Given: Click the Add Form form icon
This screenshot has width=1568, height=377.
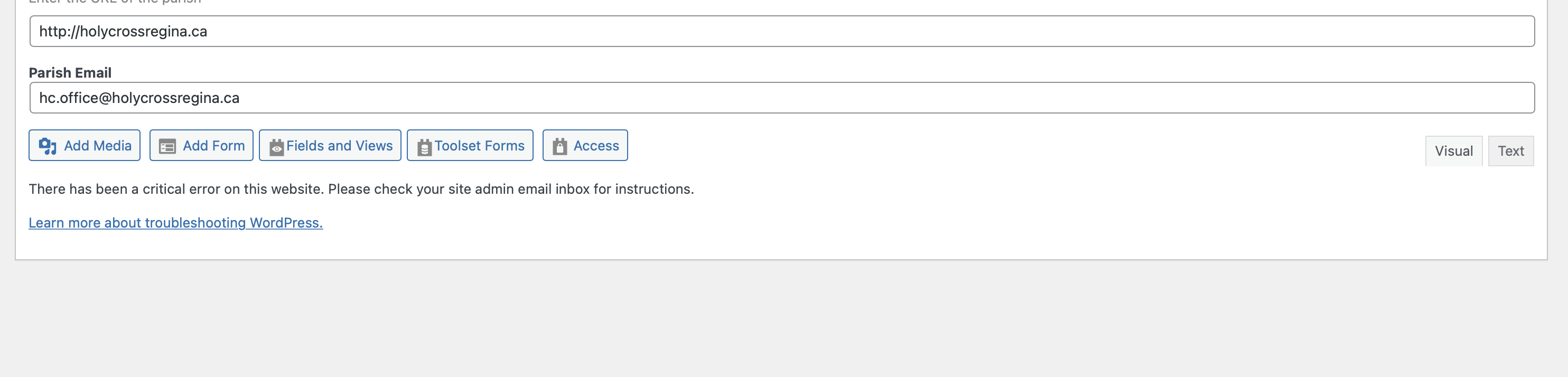Looking at the screenshot, I should (x=167, y=147).
